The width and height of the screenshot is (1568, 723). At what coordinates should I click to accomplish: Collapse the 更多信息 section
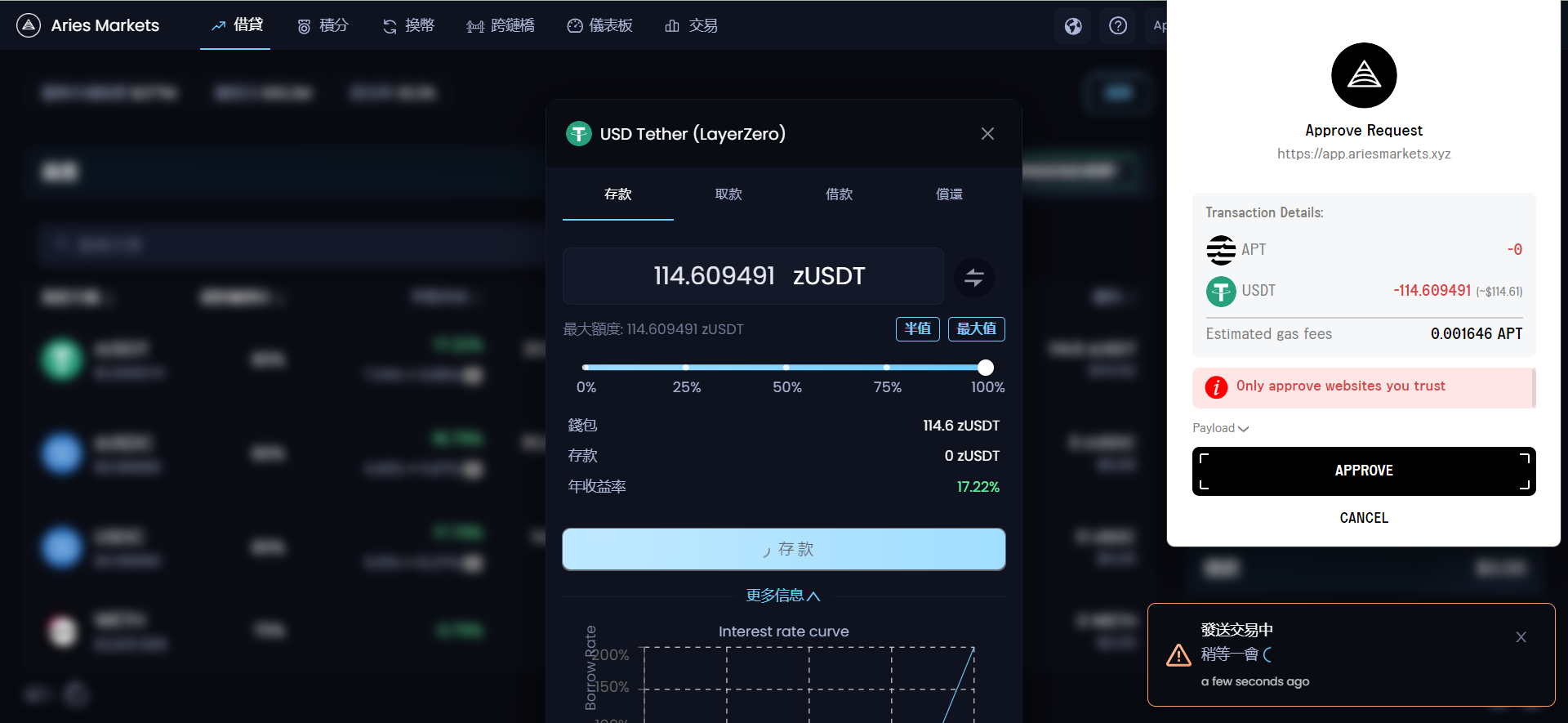click(783, 596)
